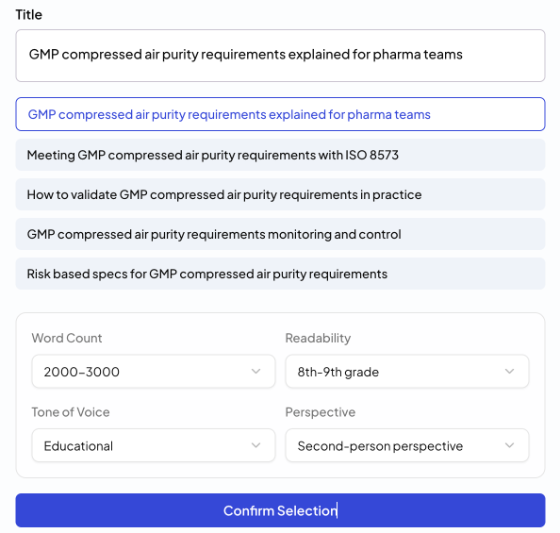
Task: Click the chevron arrow in Perspective field
Action: point(510,445)
